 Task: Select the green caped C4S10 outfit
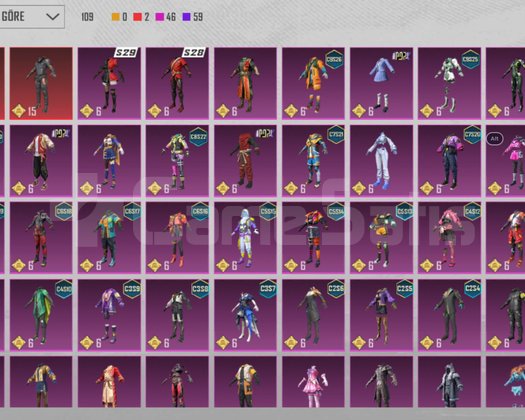41,315
